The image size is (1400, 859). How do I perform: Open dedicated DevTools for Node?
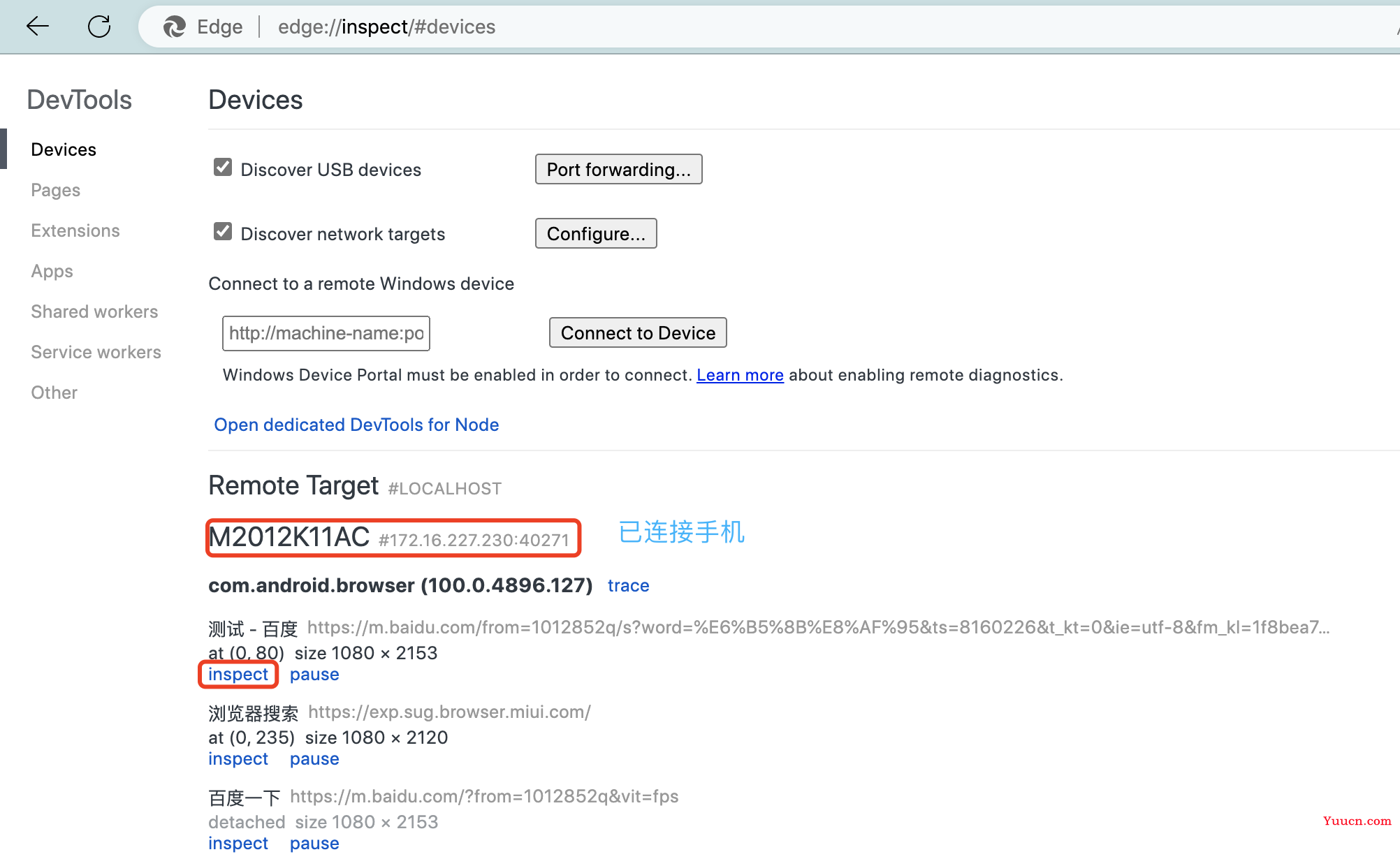pos(356,425)
